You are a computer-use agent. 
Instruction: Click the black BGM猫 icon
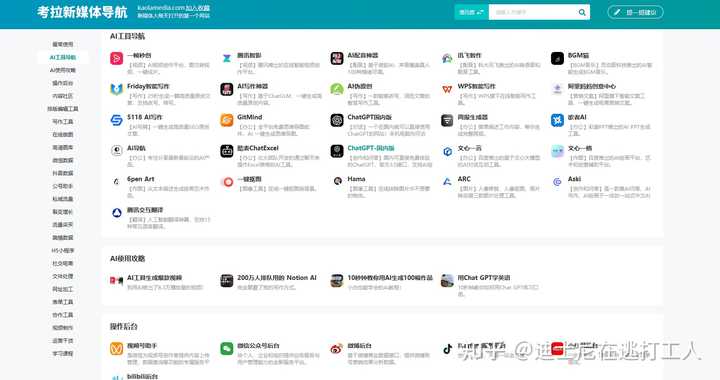[557, 58]
